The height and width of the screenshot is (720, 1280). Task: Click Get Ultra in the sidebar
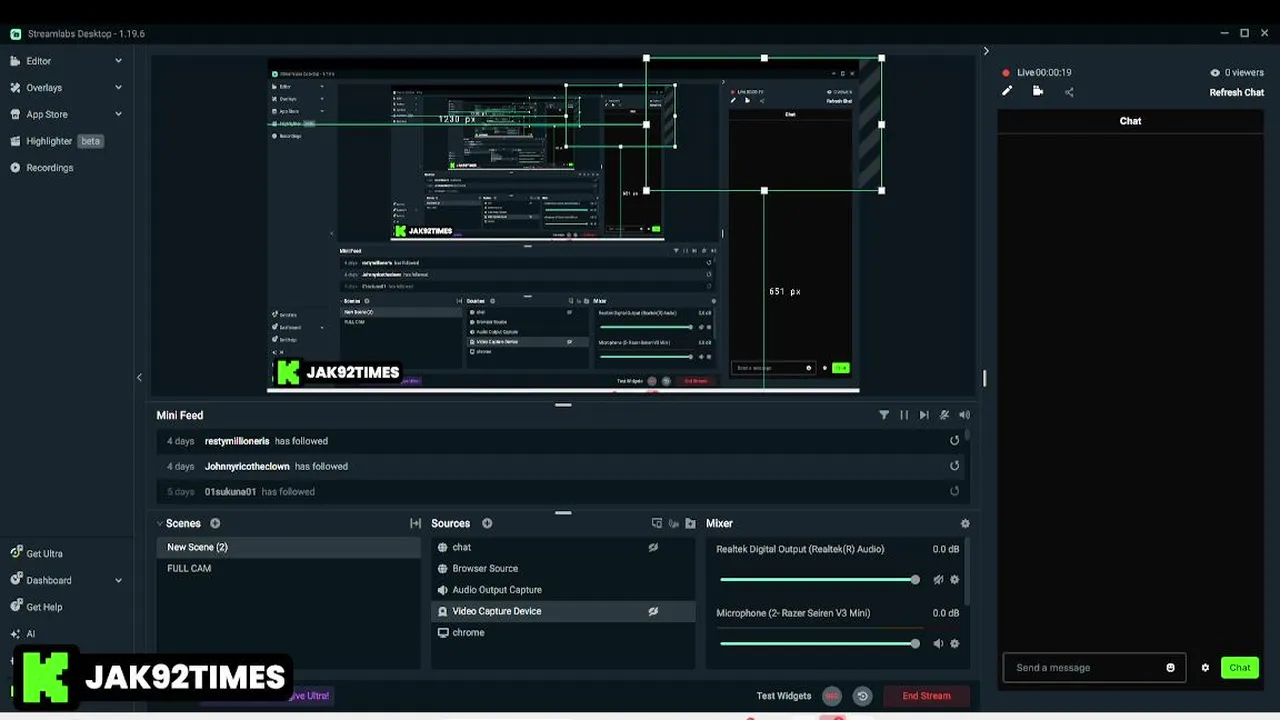(x=44, y=553)
